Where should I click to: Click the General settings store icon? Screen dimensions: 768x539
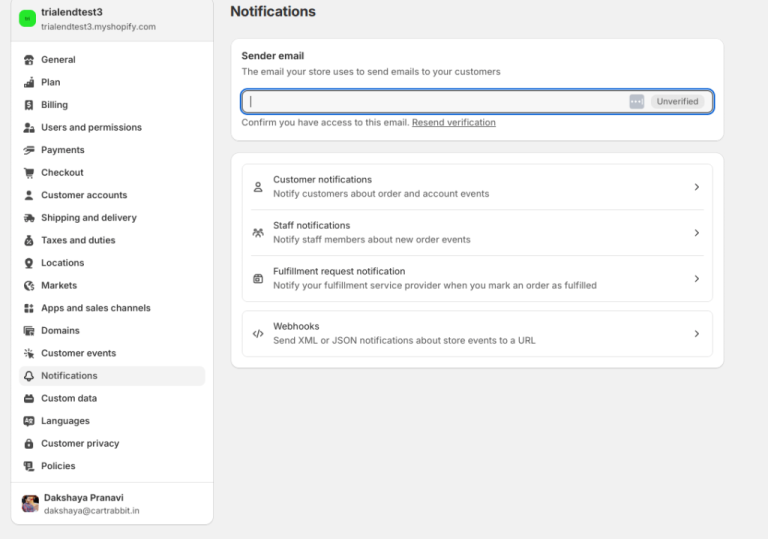(29, 60)
